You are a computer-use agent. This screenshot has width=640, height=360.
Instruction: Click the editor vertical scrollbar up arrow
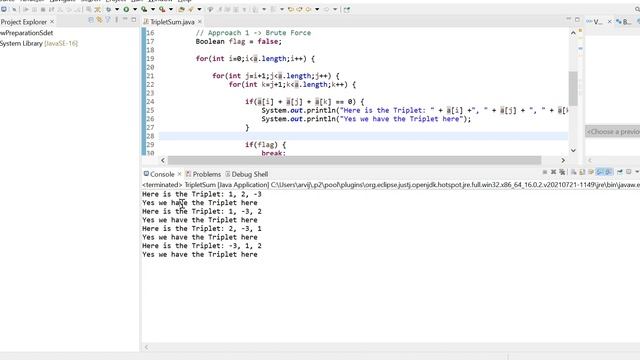point(573,33)
